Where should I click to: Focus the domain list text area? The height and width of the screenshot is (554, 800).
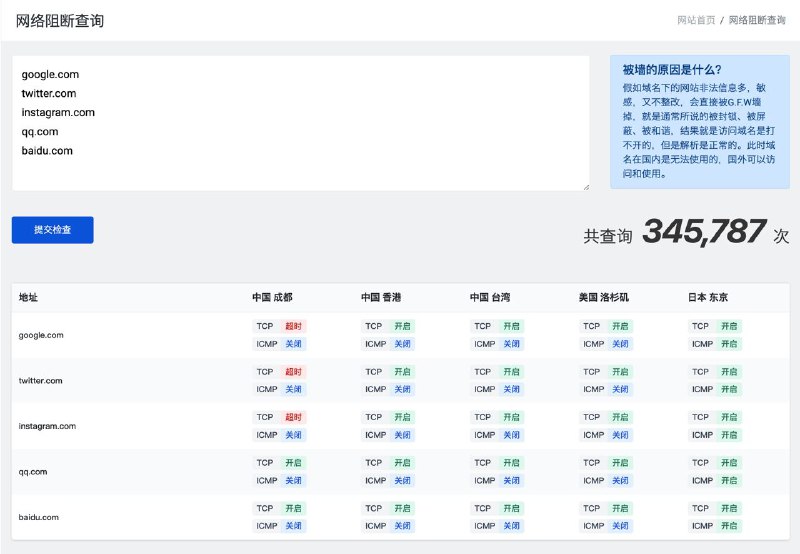coord(301,123)
